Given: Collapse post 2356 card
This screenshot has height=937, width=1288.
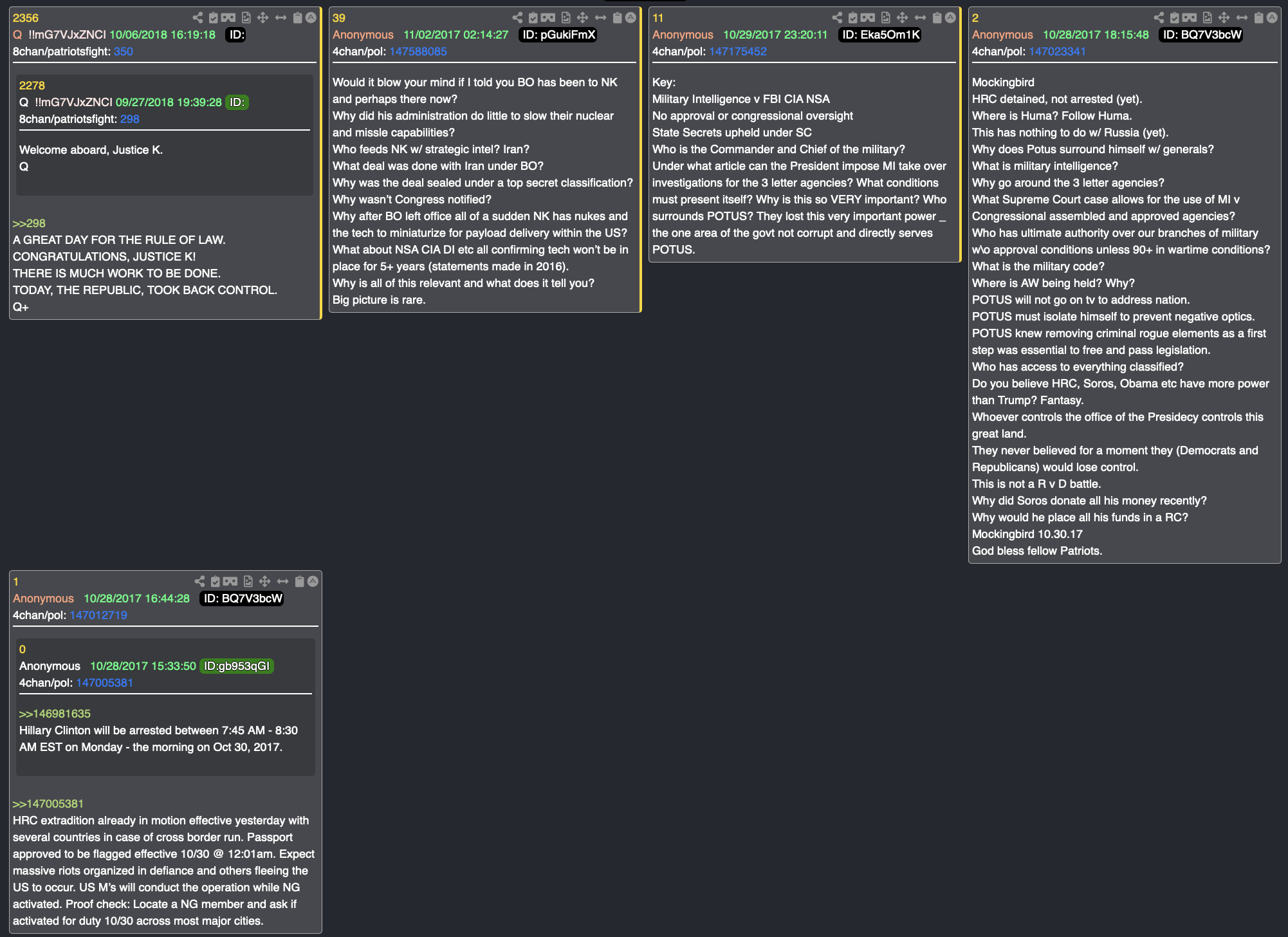Looking at the screenshot, I should [x=311, y=17].
